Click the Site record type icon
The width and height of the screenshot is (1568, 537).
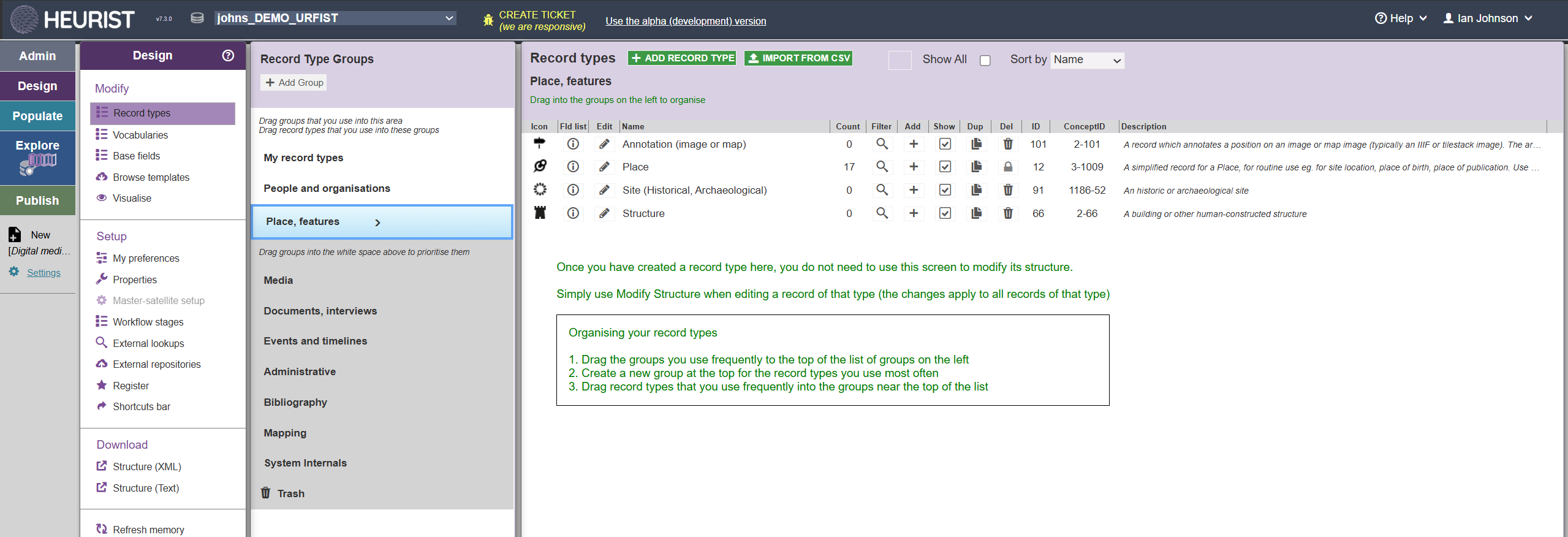[540, 189]
